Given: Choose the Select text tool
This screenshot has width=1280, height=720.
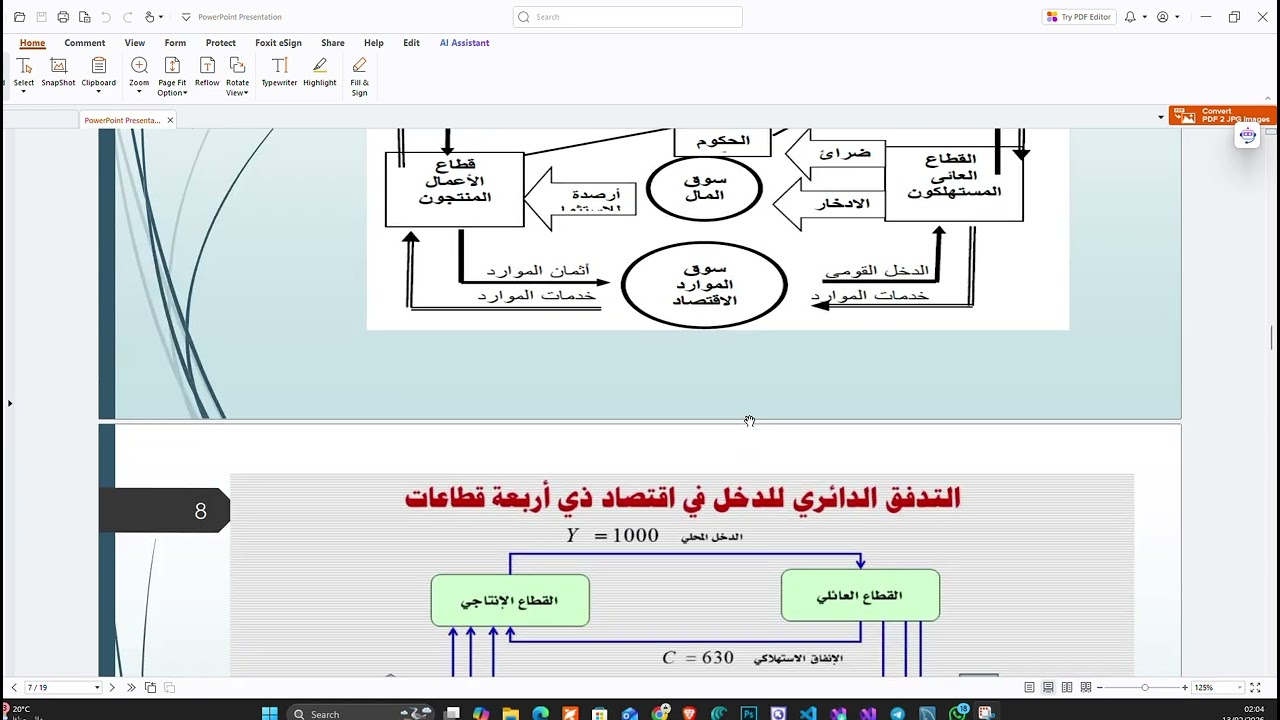Looking at the screenshot, I should (23, 74).
